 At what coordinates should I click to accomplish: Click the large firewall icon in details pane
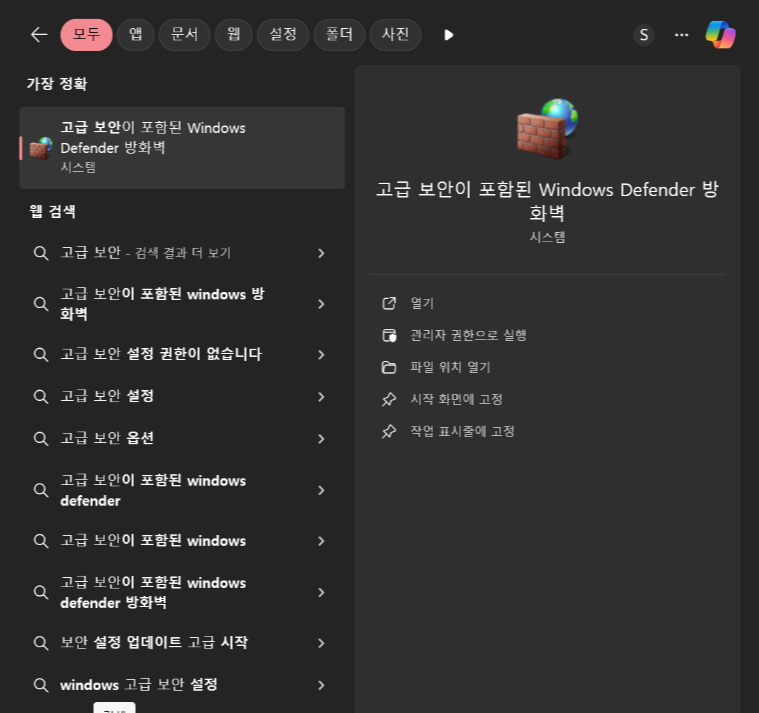click(547, 129)
